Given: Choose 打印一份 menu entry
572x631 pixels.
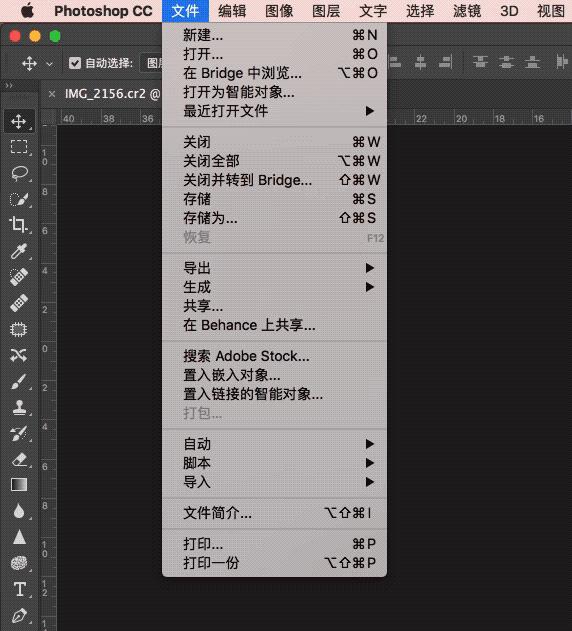Looking at the screenshot, I should tap(275, 563).
